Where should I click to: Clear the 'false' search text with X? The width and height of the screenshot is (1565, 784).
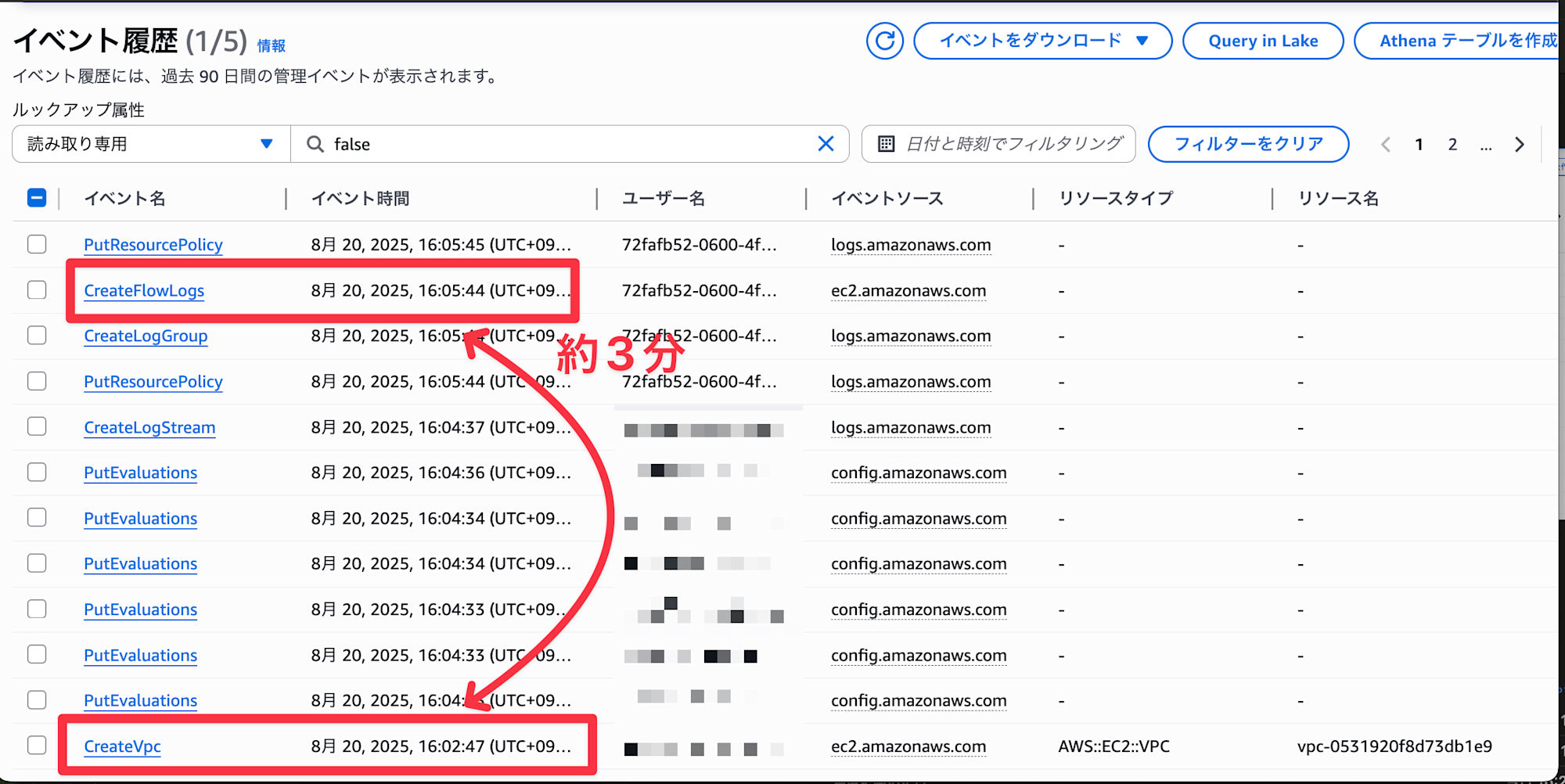coord(826,144)
